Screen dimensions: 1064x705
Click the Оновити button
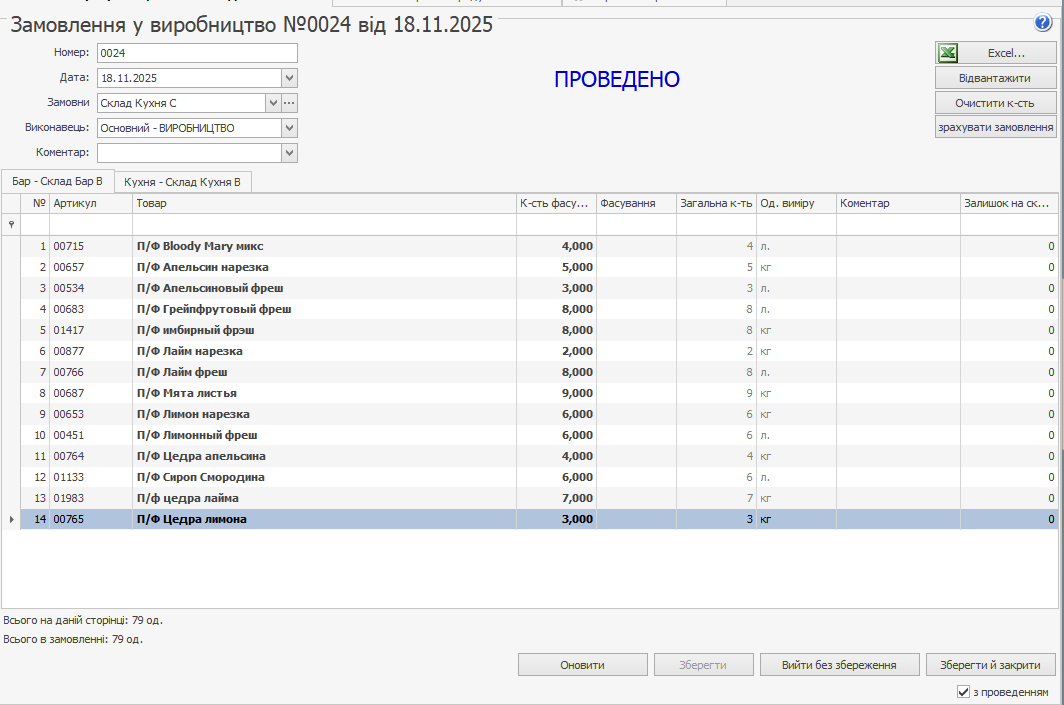pos(582,665)
